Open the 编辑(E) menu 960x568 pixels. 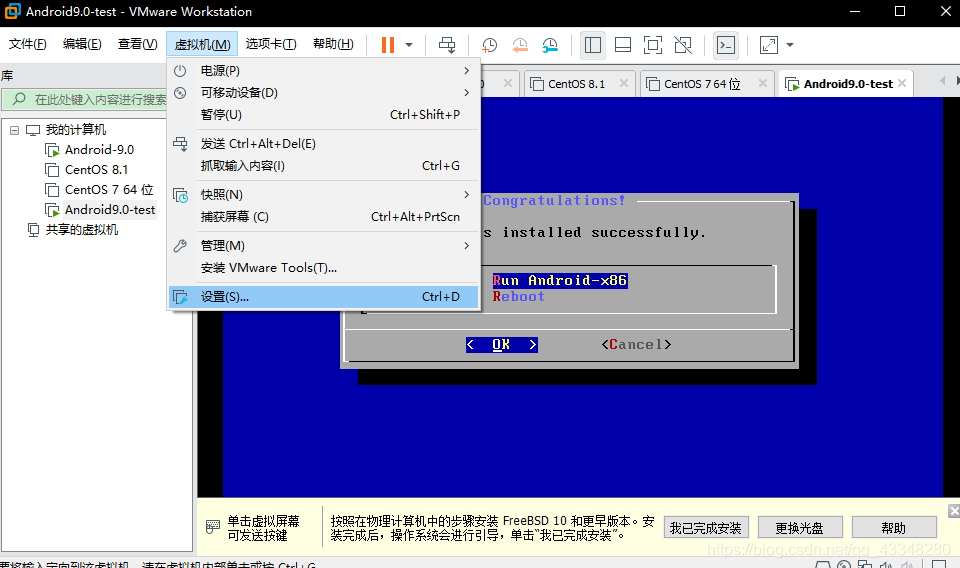[82, 44]
